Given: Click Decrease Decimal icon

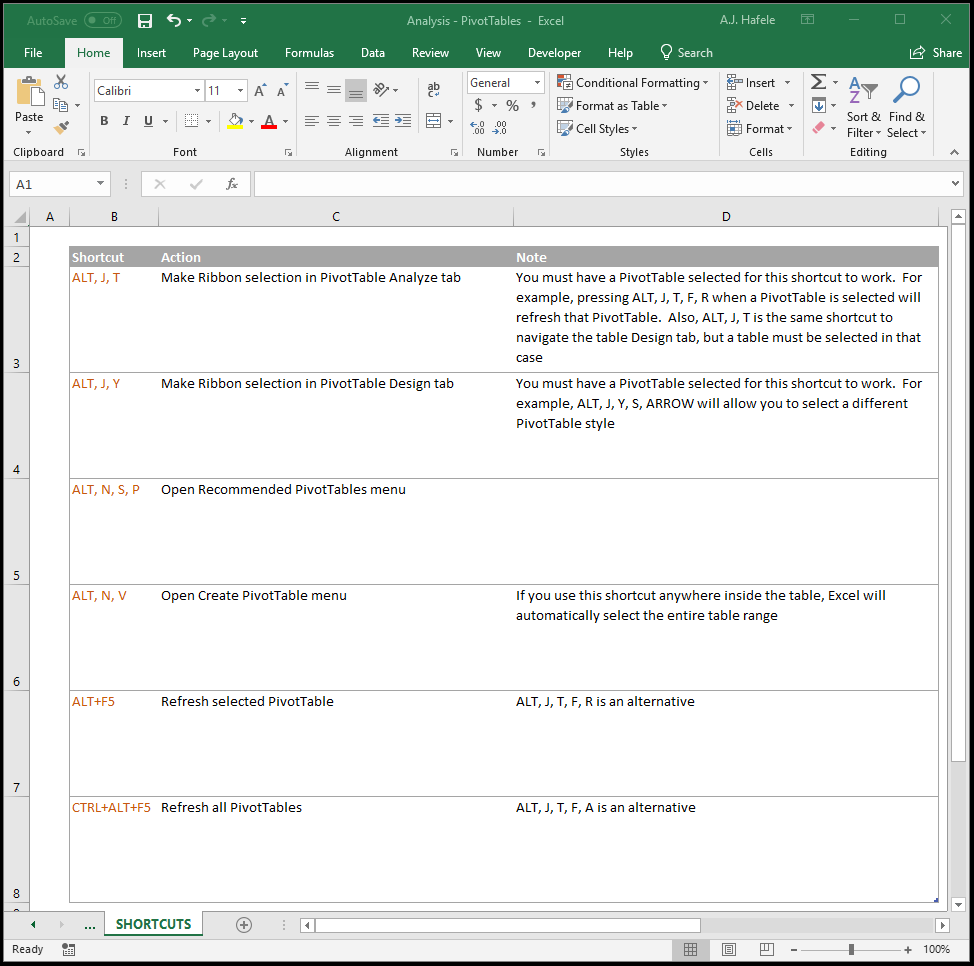Looking at the screenshot, I should (499, 128).
